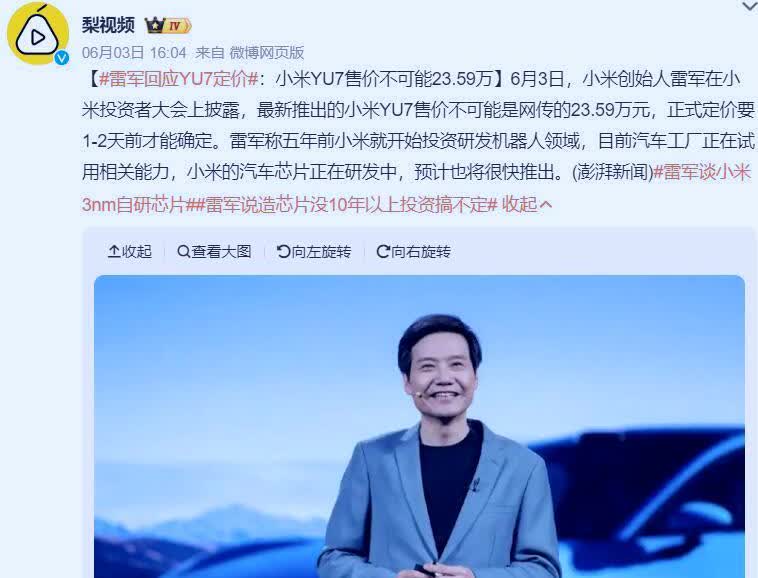The width and height of the screenshot is (758, 578).
Task: Open hashtag #雷军回应YU7定价#
Action: (x=178, y=78)
